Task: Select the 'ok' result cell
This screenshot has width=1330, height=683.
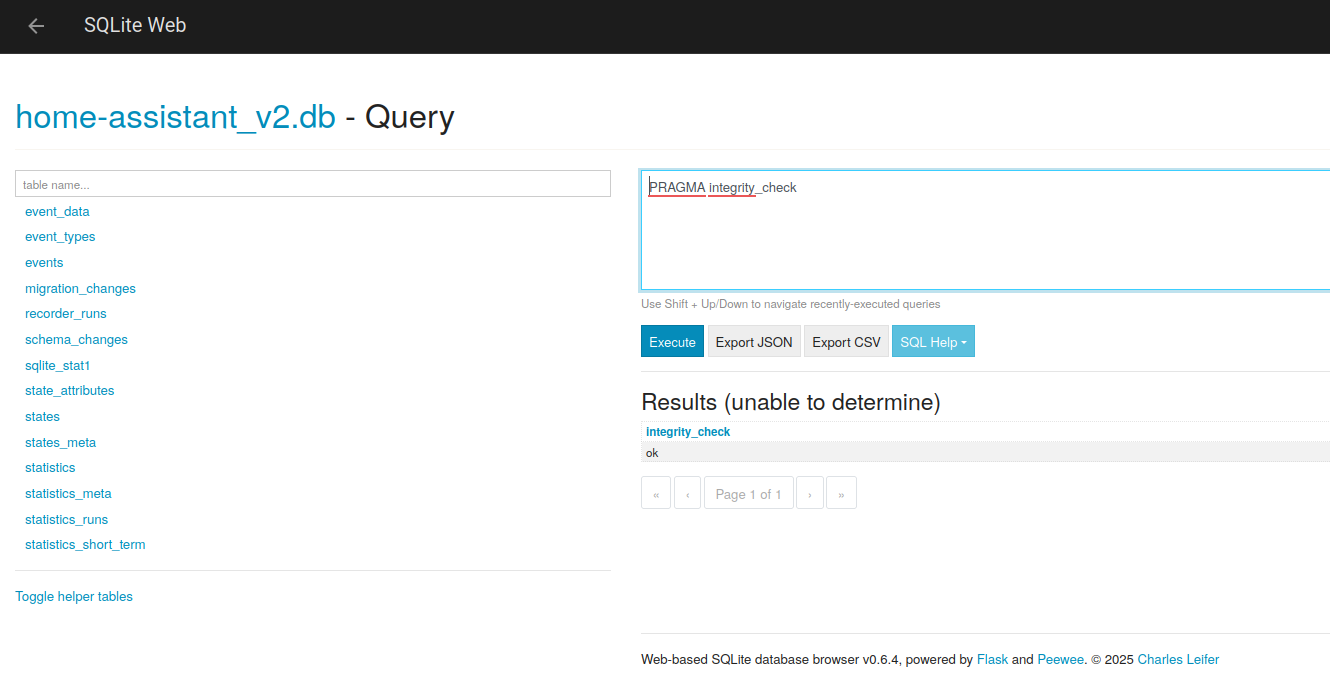Action: point(985,452)
